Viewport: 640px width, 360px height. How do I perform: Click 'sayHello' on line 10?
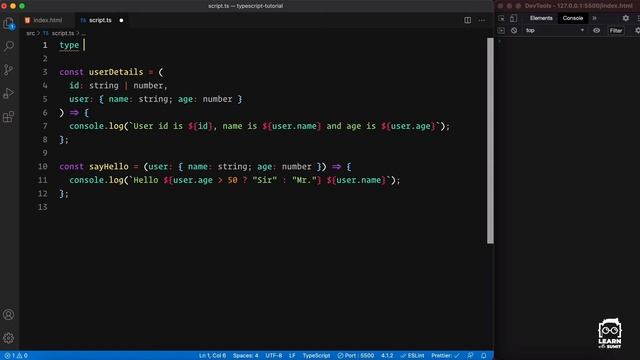109,167
